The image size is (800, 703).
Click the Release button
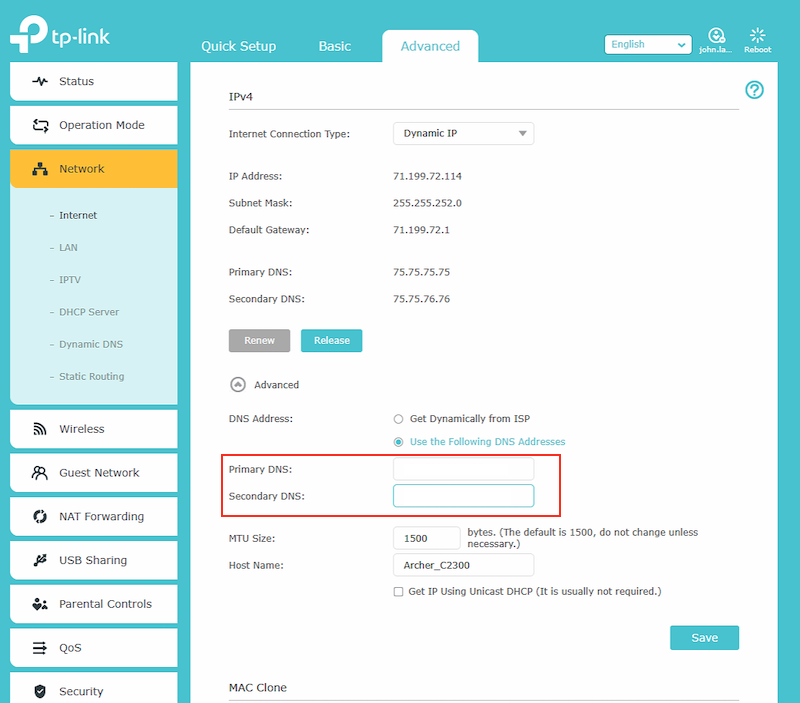[x=332, y=341]
